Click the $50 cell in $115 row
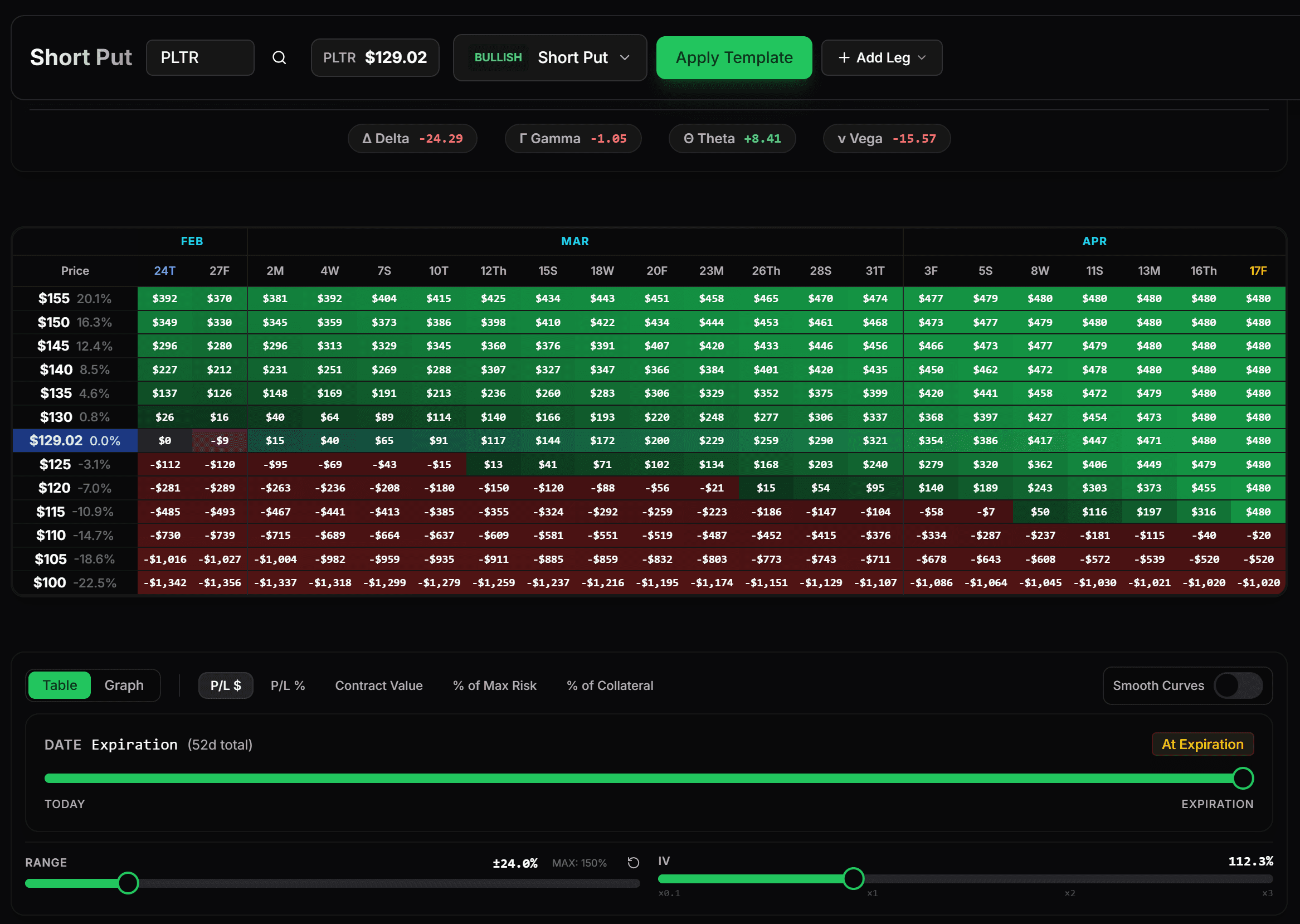The image size is (1300, 924). pos(1039,512)
